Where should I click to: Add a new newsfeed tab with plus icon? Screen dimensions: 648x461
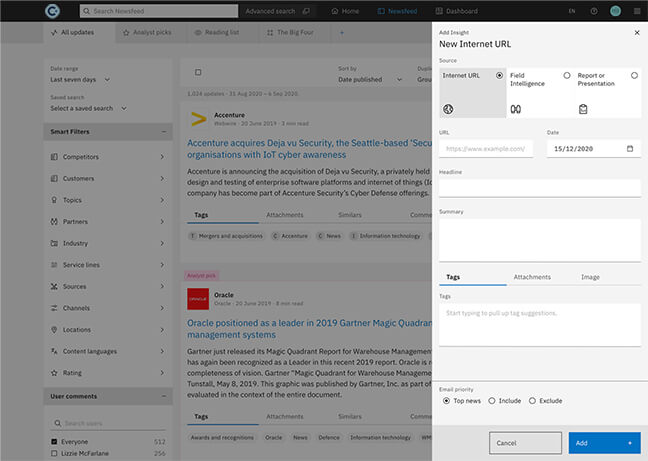pyautogui.click(x=342, y=32)
